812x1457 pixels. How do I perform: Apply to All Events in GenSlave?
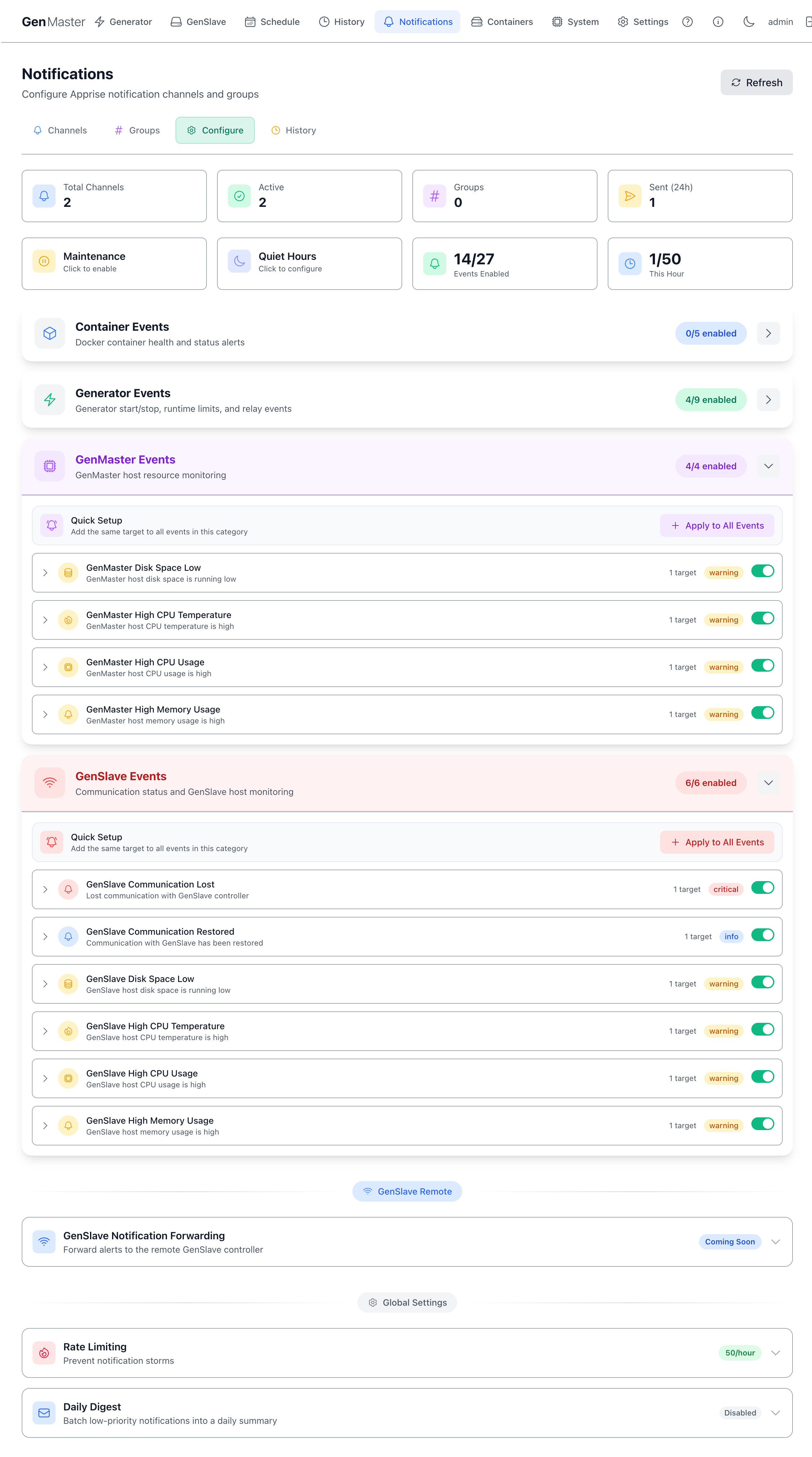pos(717,842)
